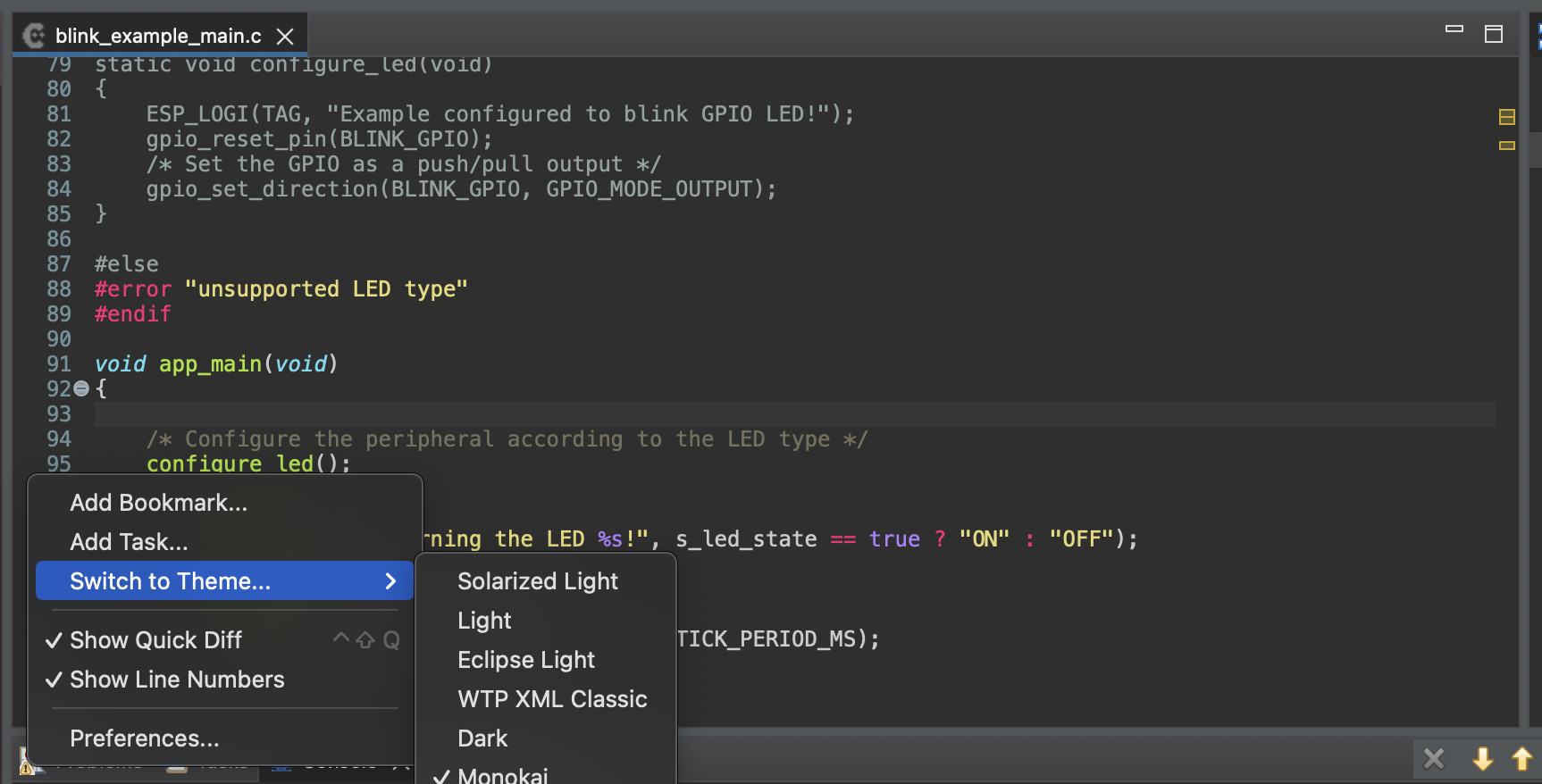Minimize the editor area
1542x784 pixels.
(1454, 29)
